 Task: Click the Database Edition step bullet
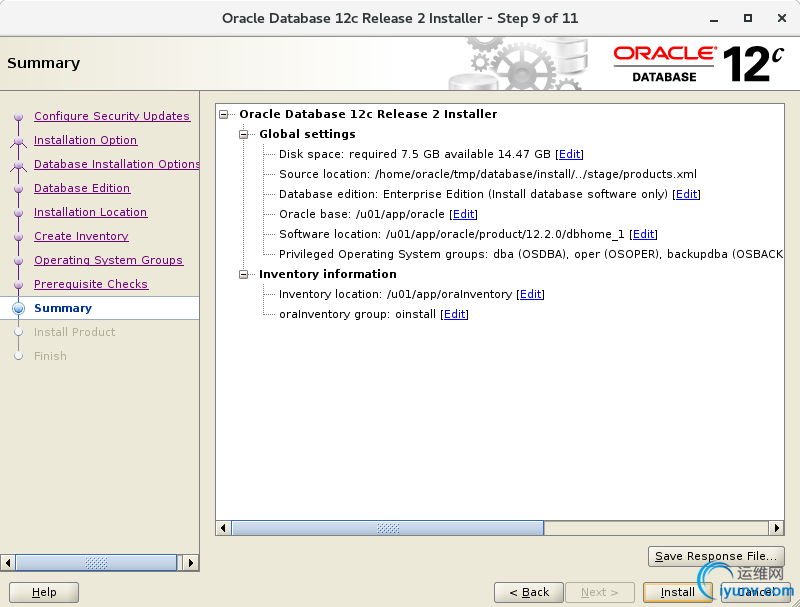[19, 189]
